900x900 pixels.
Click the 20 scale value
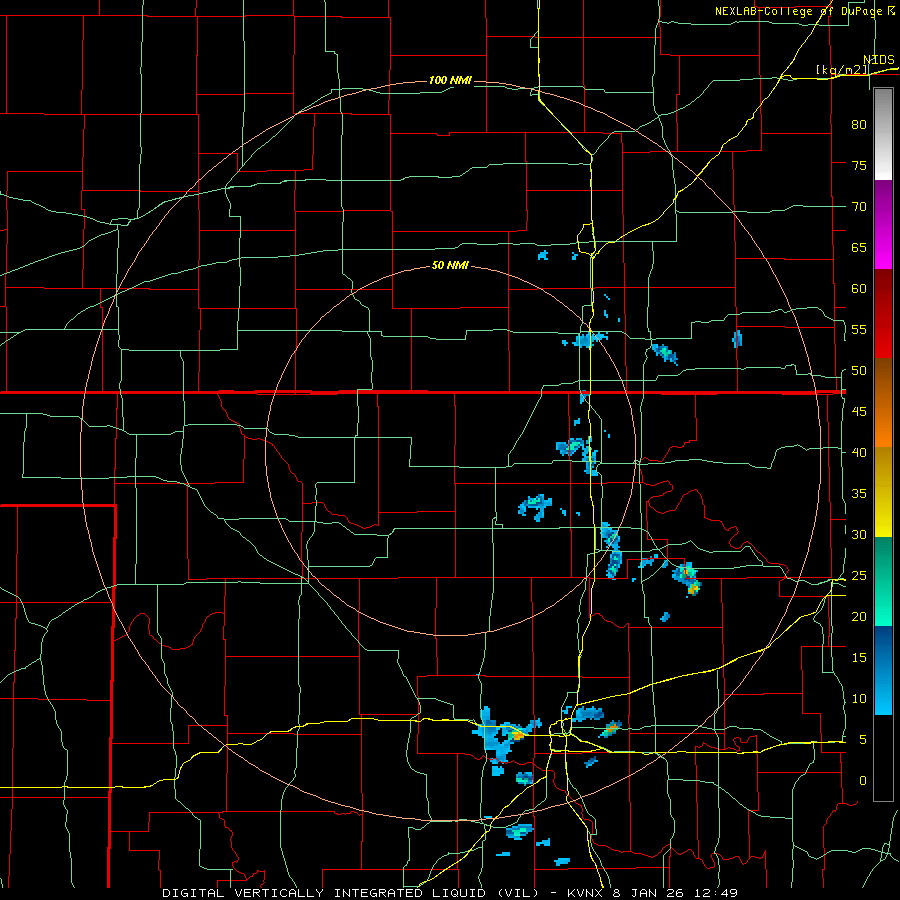pyautogui.click(x=859, y=616)
